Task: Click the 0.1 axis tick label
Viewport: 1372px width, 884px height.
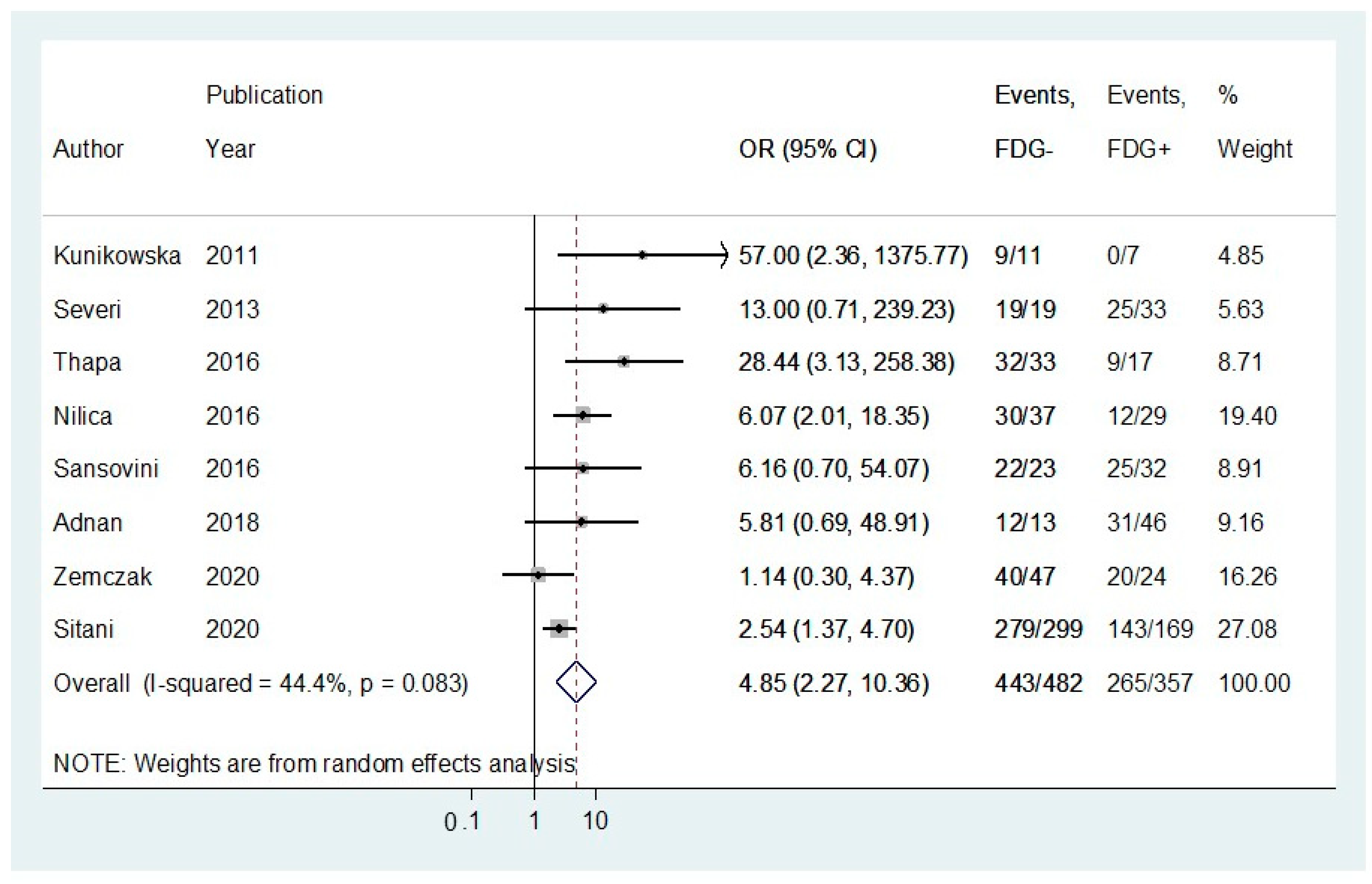Action: [x=462, y=821]
